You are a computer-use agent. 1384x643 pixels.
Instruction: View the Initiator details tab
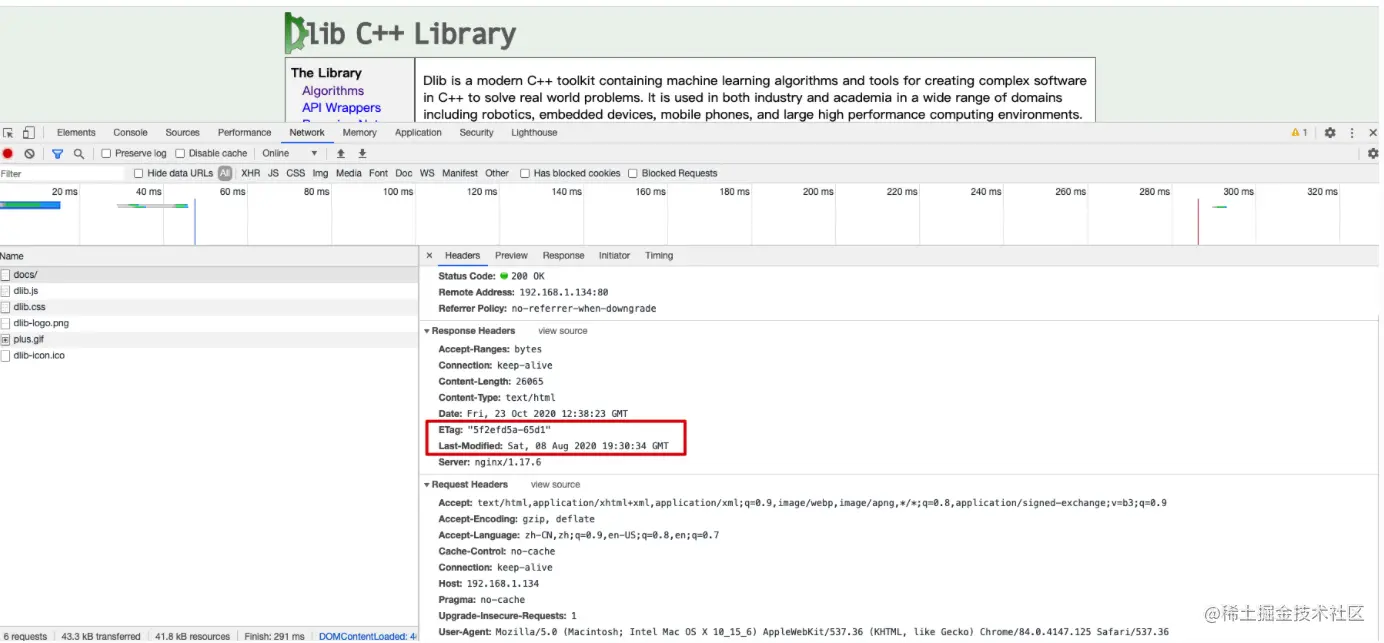(x=614, y=256)
